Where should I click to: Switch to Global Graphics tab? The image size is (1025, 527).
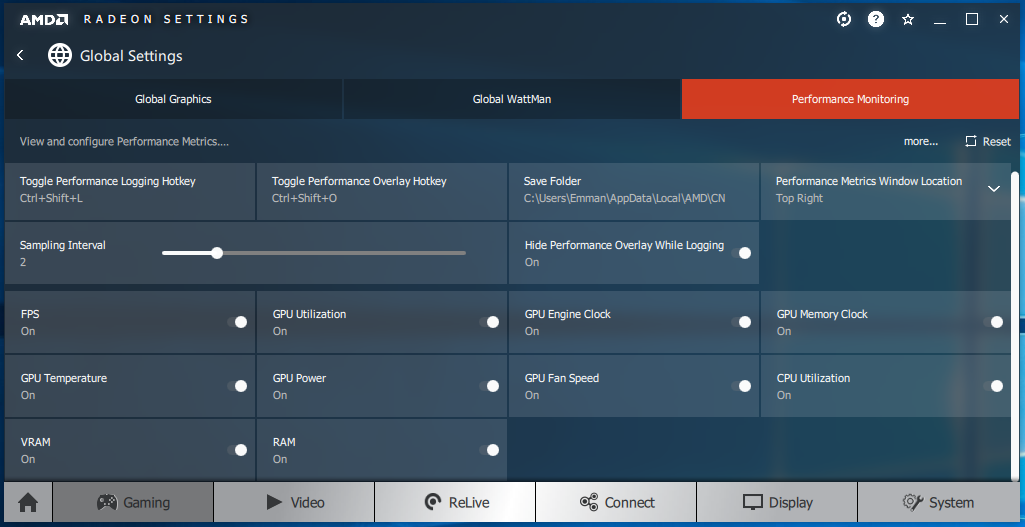coord(173,99)
